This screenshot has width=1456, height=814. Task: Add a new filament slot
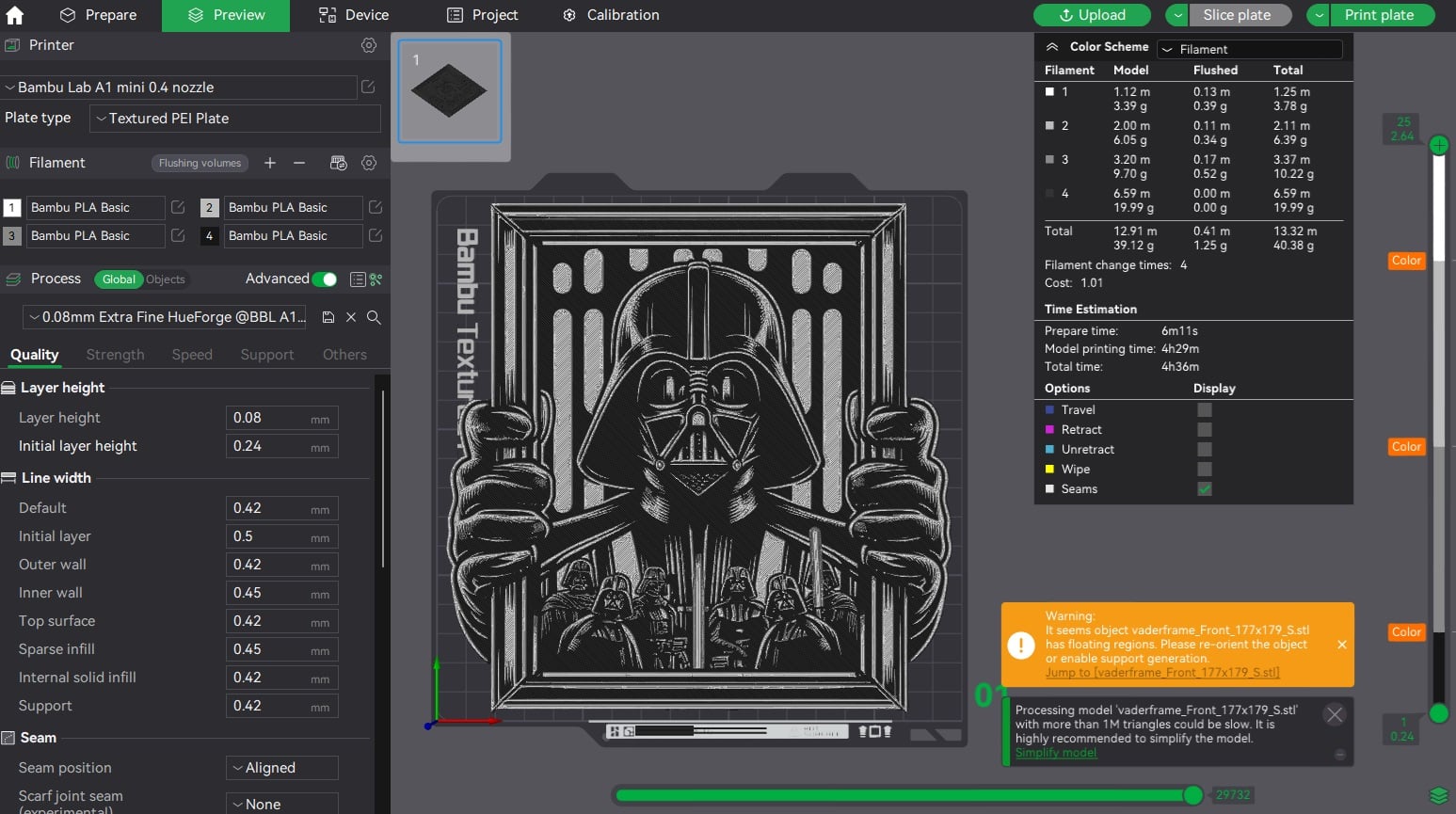point(270,163)
